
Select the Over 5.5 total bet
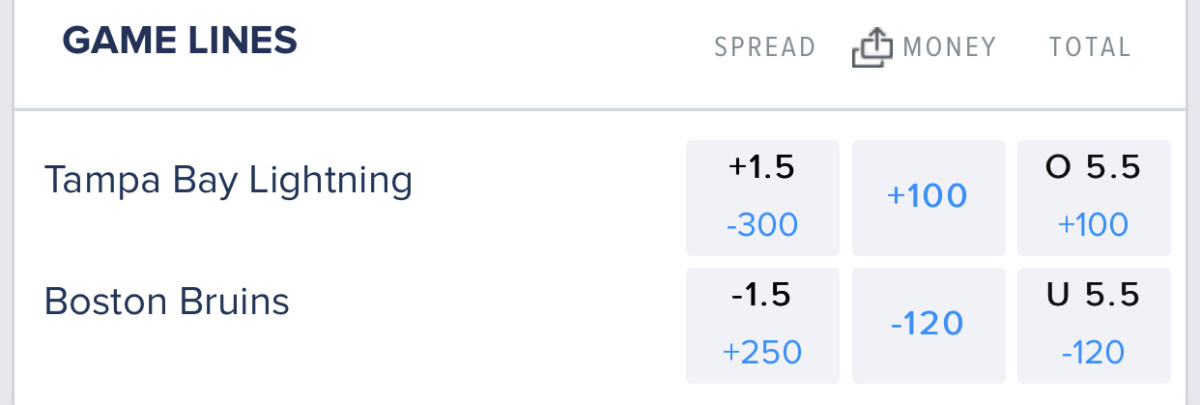1093,197
